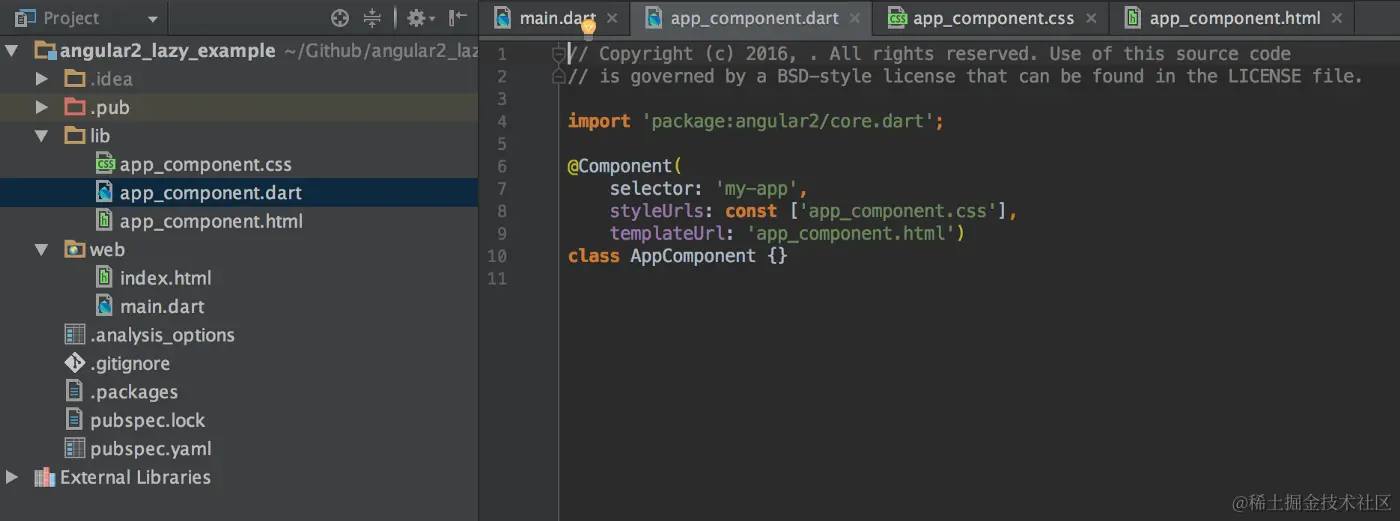Click the red .pub folder icon
The image size is (1400, 521).
pos(75,107)
